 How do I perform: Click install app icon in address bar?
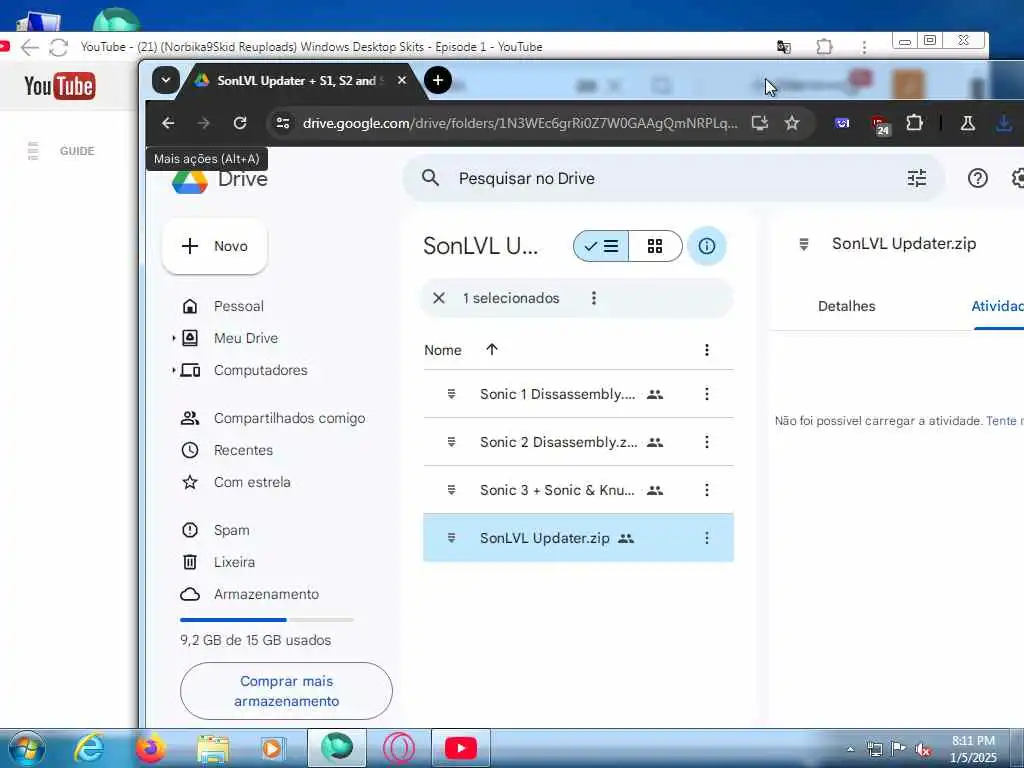click(760, 123)
